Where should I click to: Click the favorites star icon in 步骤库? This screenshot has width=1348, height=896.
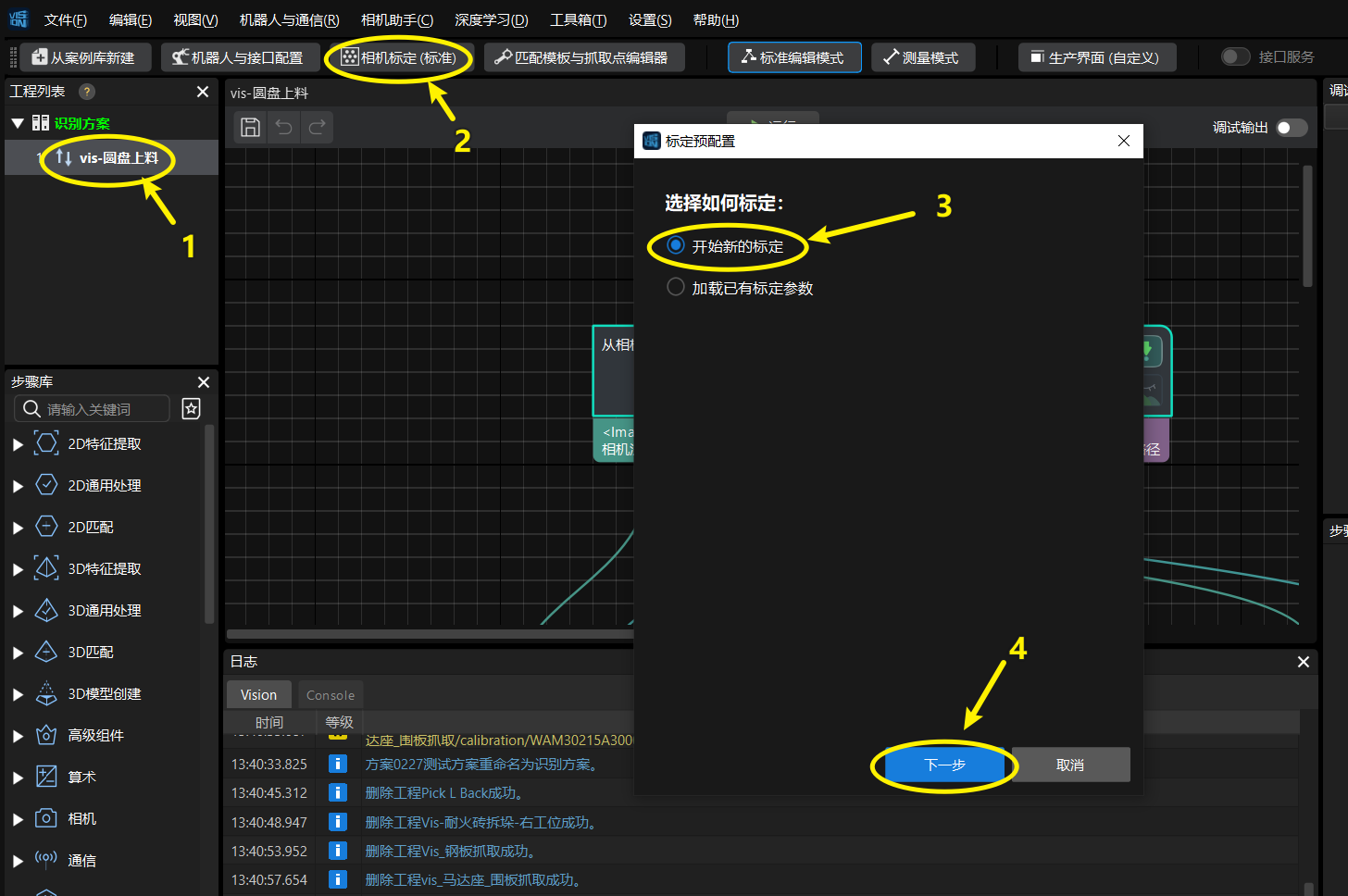pos(192,409)
